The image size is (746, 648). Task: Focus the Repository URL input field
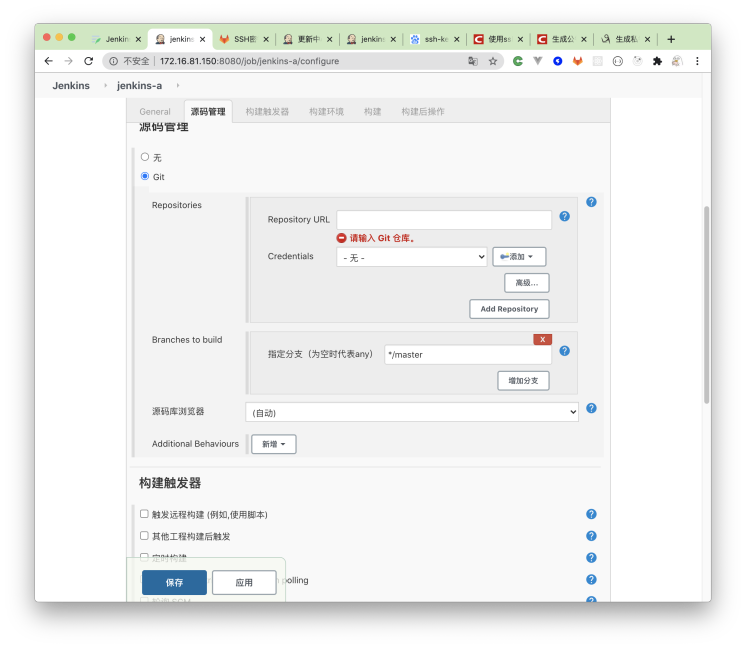[x=444, y=220]
